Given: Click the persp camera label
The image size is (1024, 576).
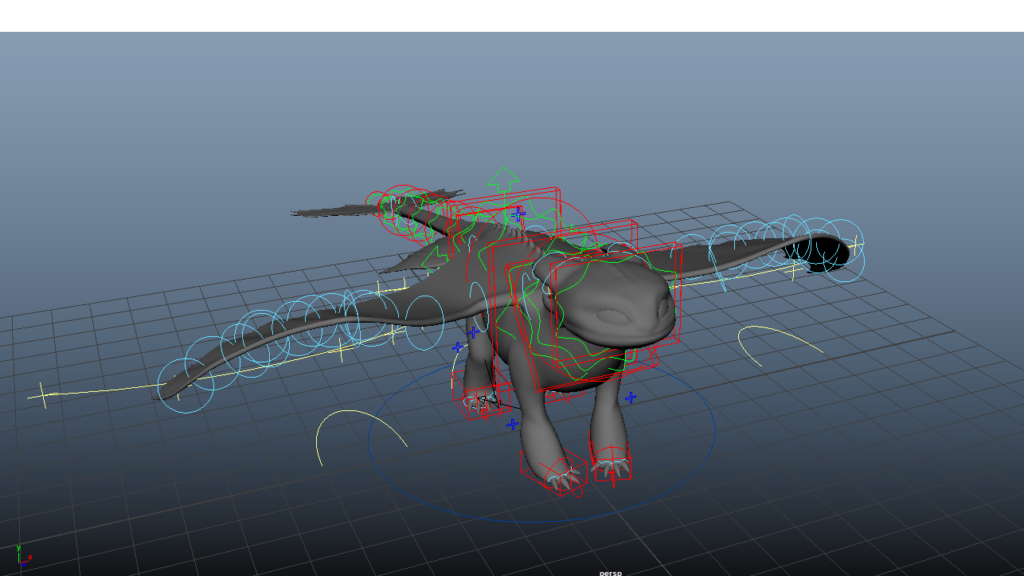Looking at the screenshot, I should 610,572.
